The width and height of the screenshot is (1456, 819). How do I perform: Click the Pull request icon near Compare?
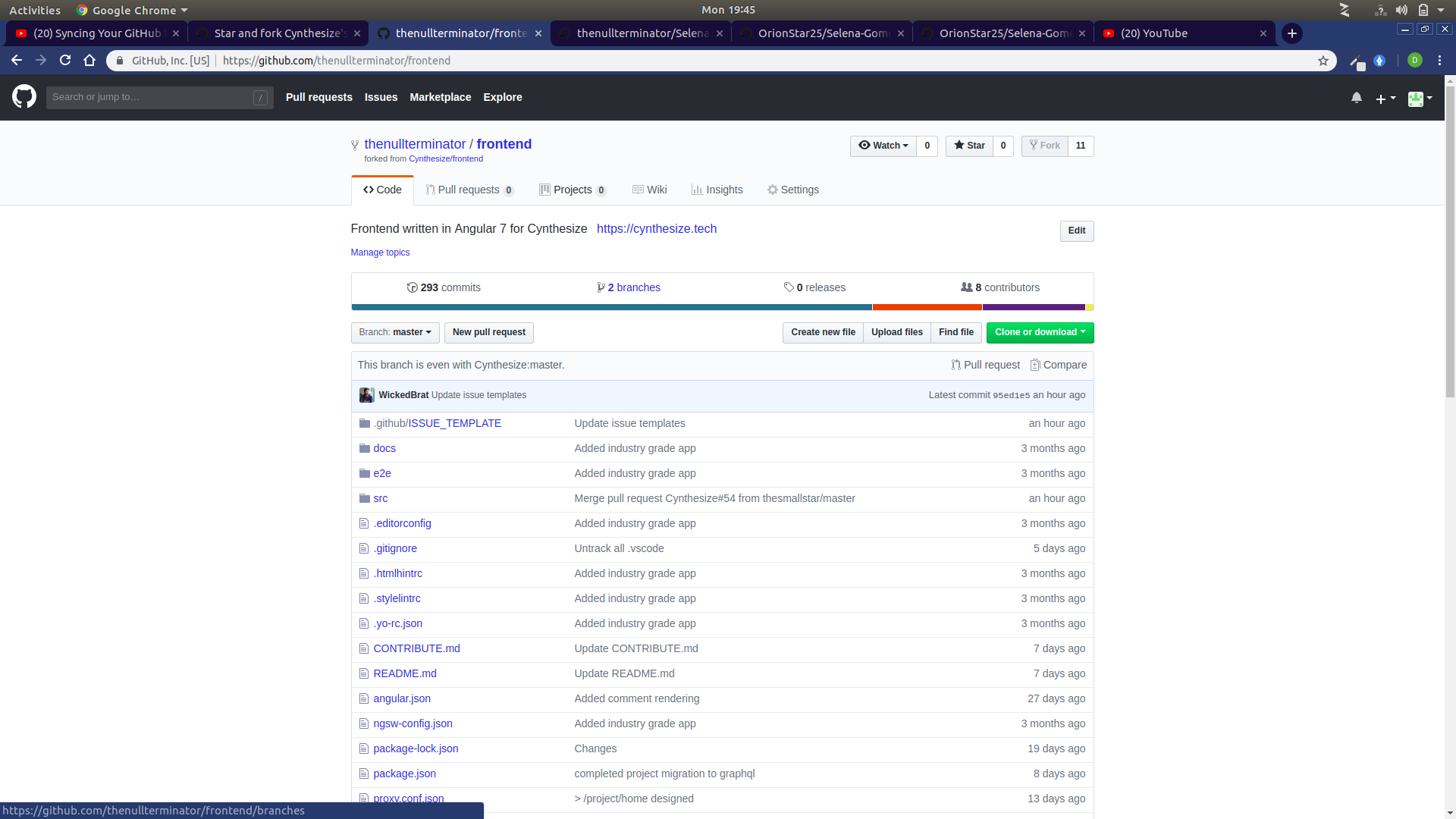pyautogui.click(x=955, y=365)
